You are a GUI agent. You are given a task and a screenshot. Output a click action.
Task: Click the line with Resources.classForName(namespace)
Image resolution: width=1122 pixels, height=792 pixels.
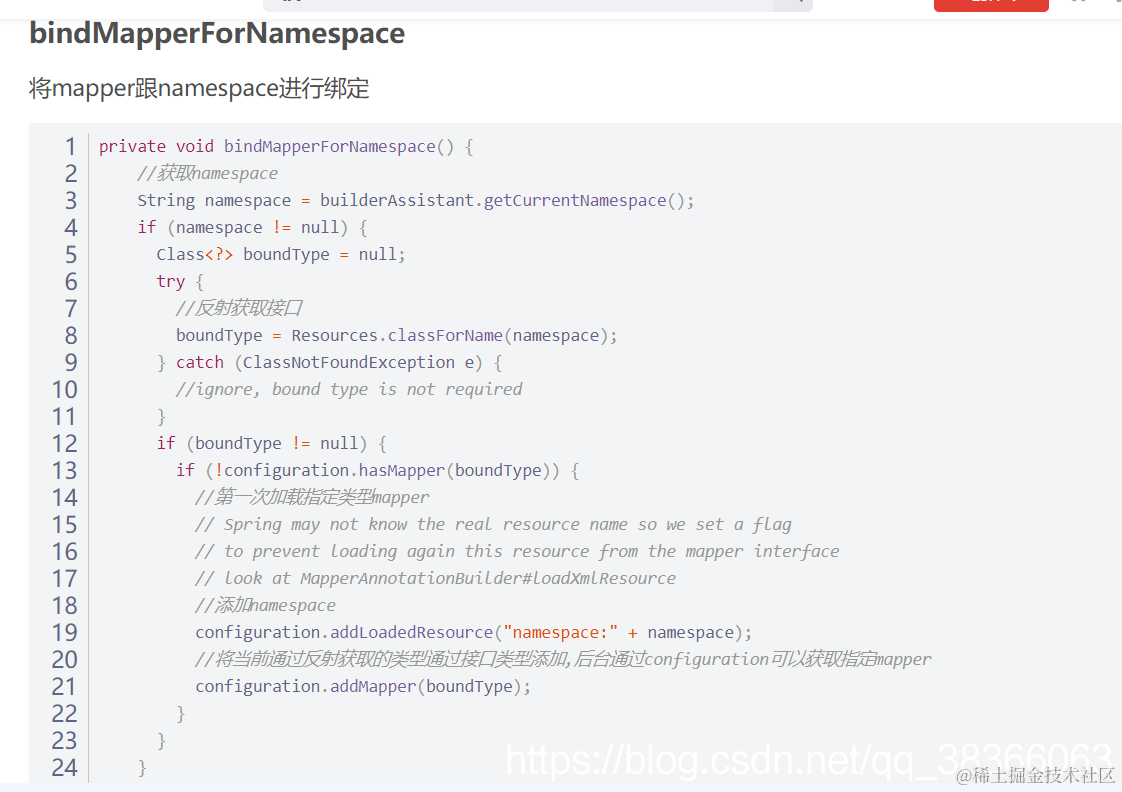pyautogui.click(x=396, y=336)
